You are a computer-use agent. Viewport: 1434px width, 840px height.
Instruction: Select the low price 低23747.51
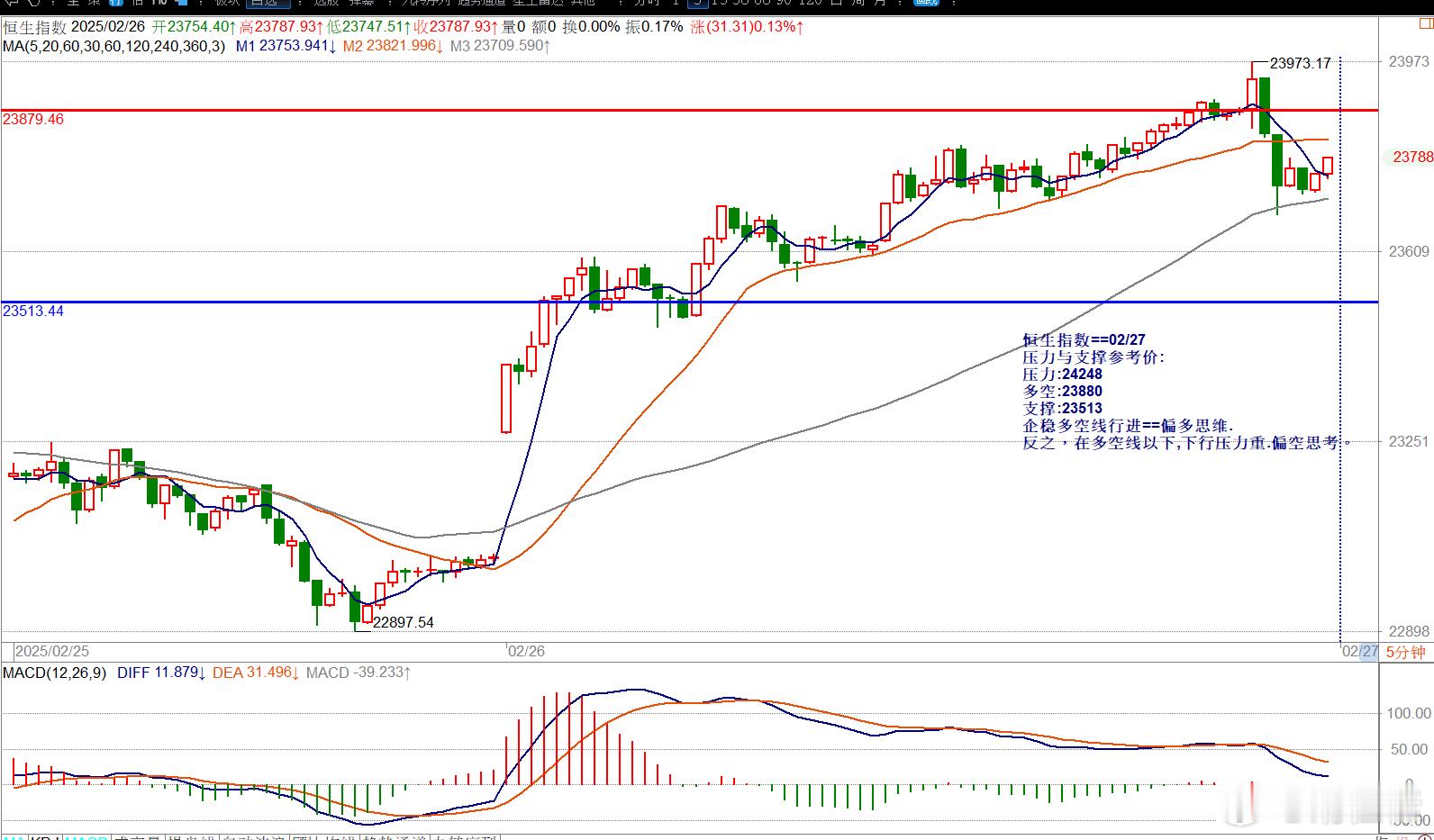[369, 27]
